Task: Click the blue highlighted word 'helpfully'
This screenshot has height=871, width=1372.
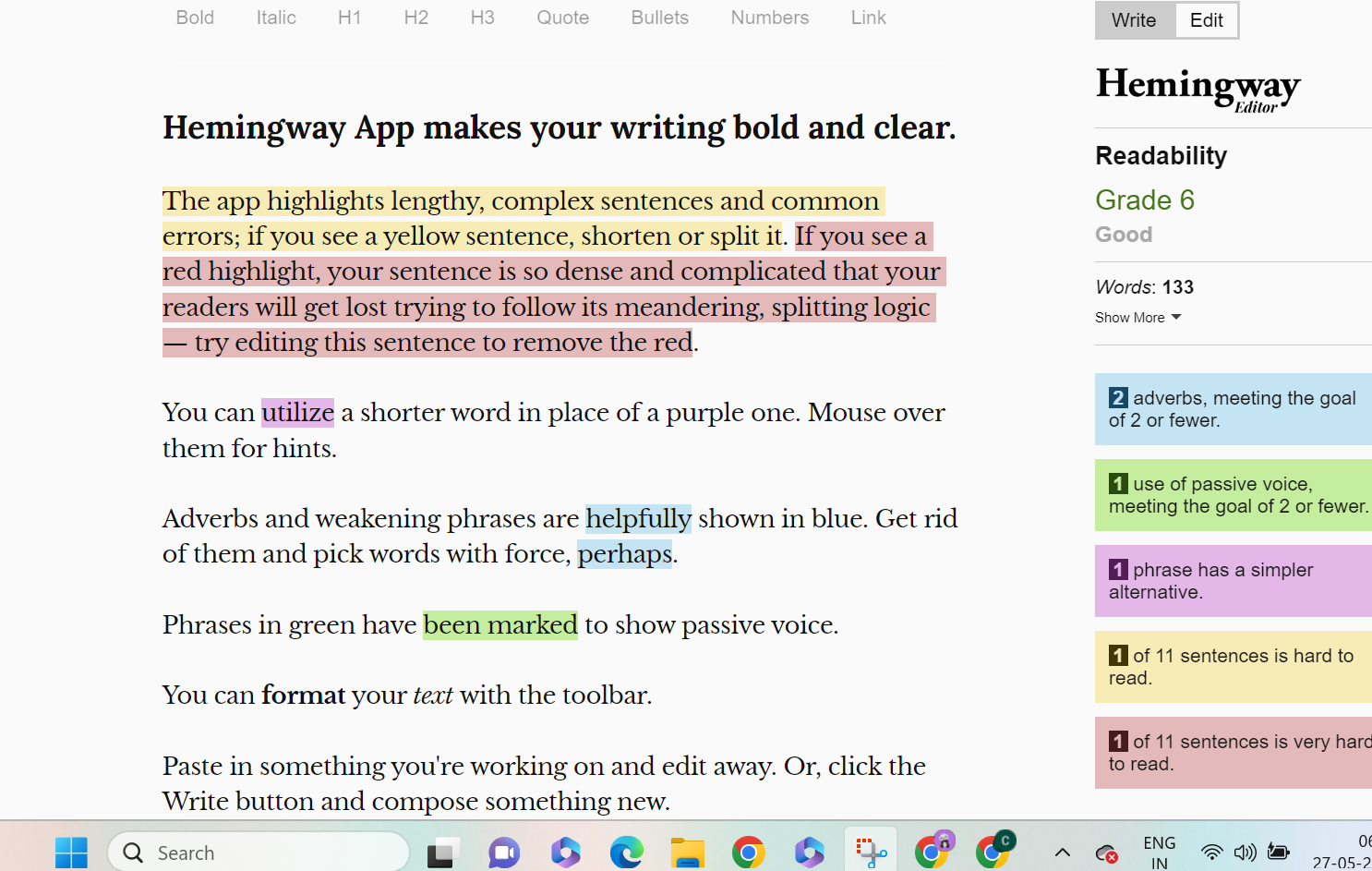Action: [638, 519]
